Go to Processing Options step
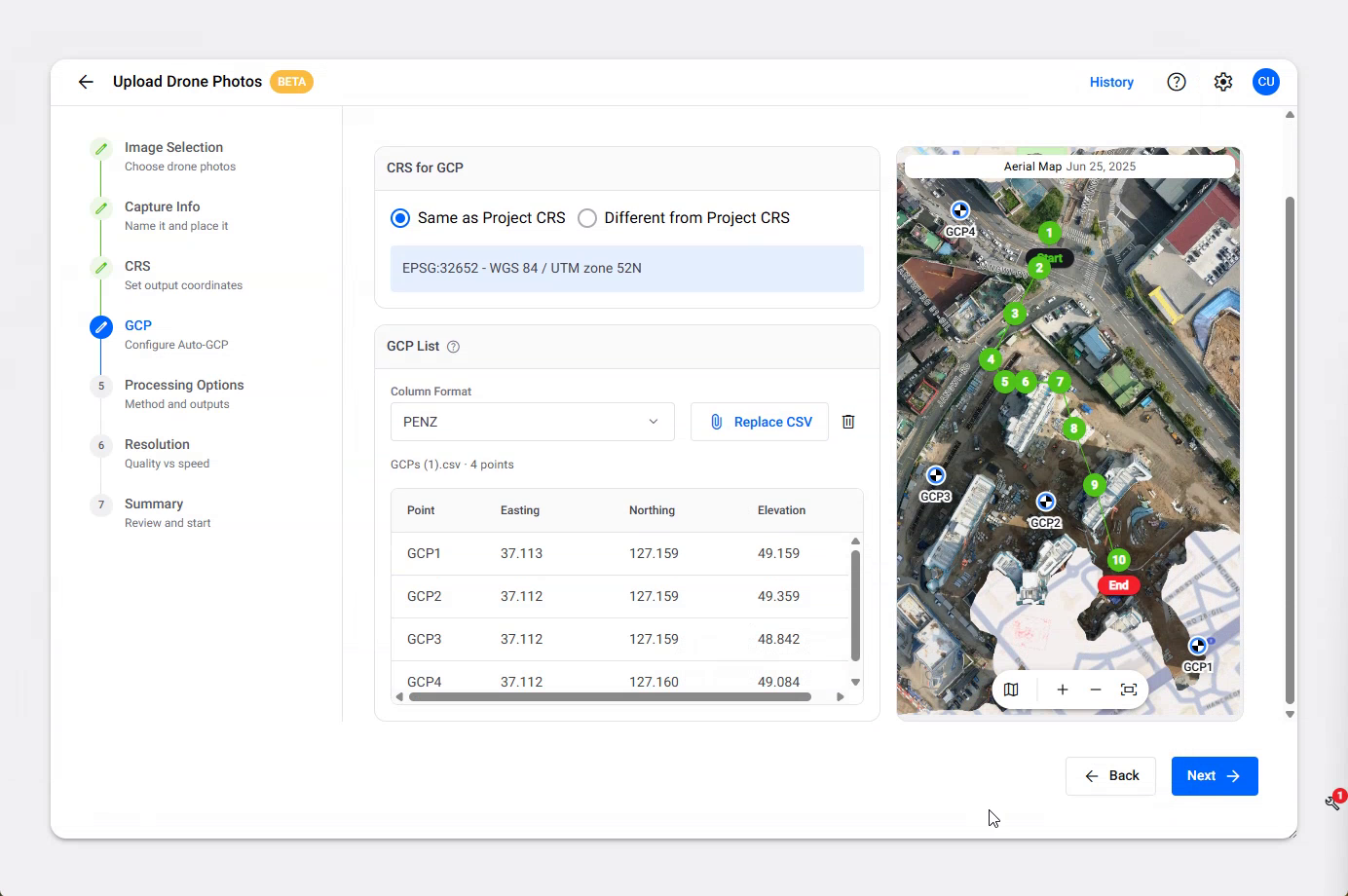Screen dimensions: 1348x896 pyautogui.click(x=184, y=385)
